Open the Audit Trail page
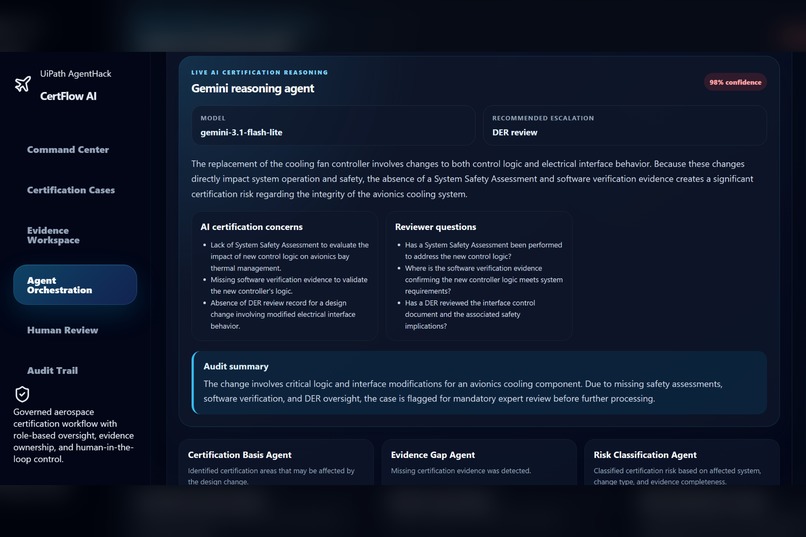Screen dimensions: 806x537 point(52,371)
